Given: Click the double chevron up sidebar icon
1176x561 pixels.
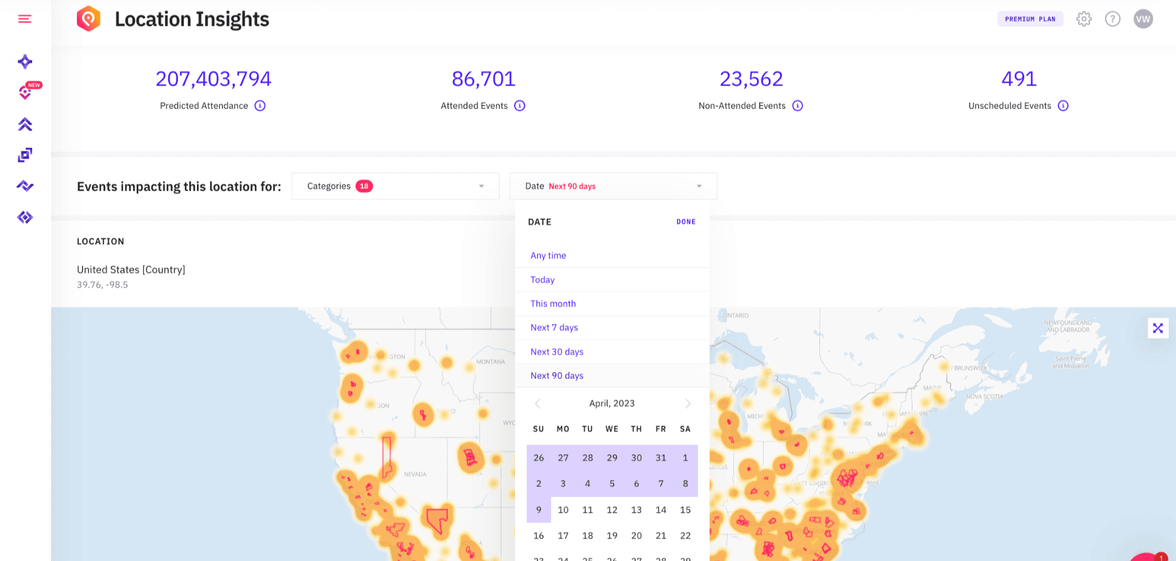Looking at the screenshot, I should click(x=25, y=124).
